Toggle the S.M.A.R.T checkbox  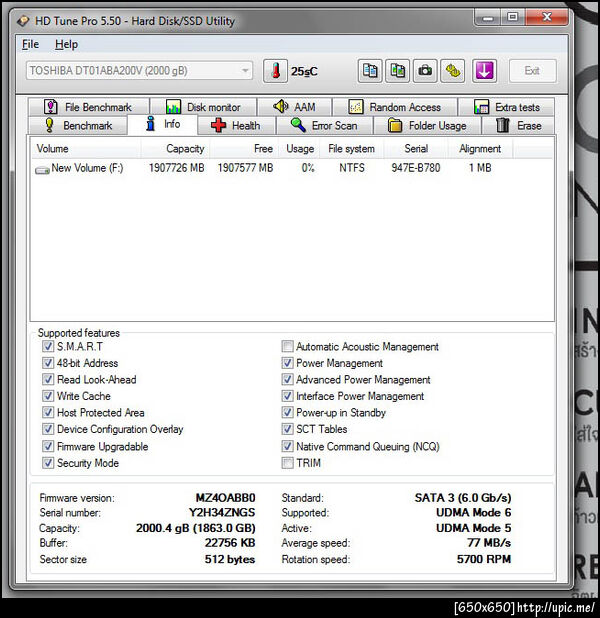pyautogui.click(x=48, y=346)
